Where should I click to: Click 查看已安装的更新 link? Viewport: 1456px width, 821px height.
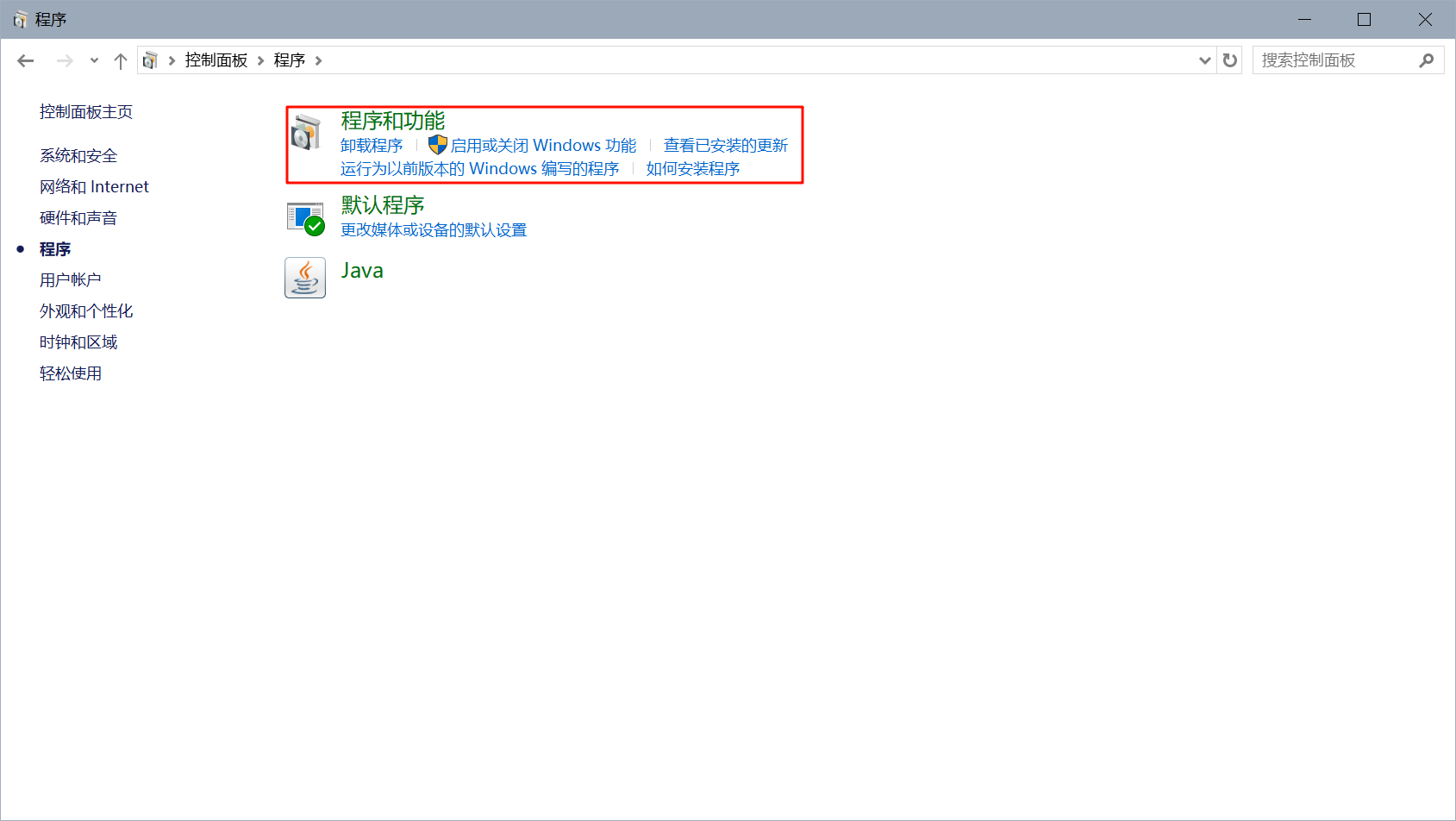pyautogui.click(x=726, y=146)
